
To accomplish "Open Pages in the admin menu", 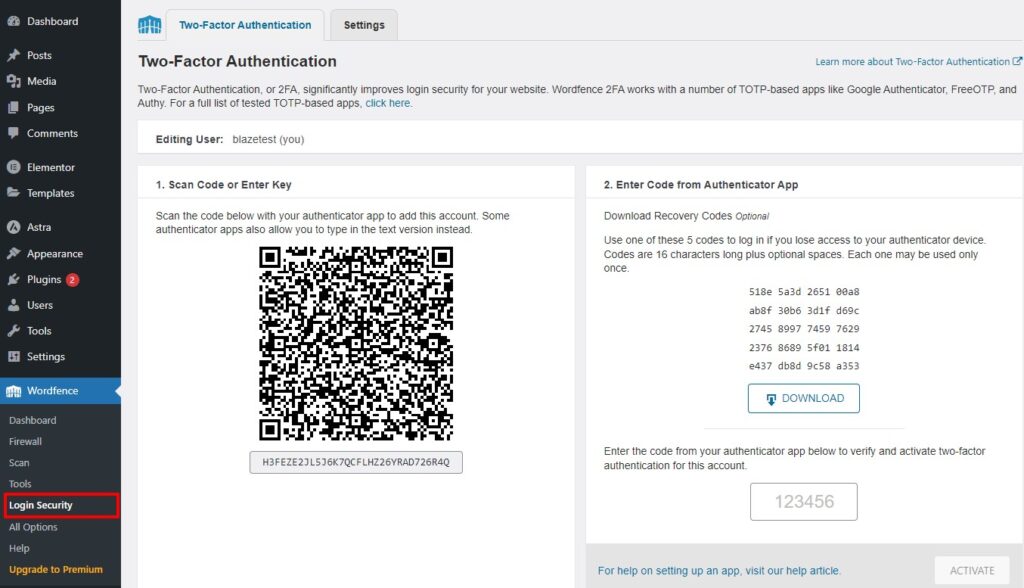I will (x=40, y=107).
